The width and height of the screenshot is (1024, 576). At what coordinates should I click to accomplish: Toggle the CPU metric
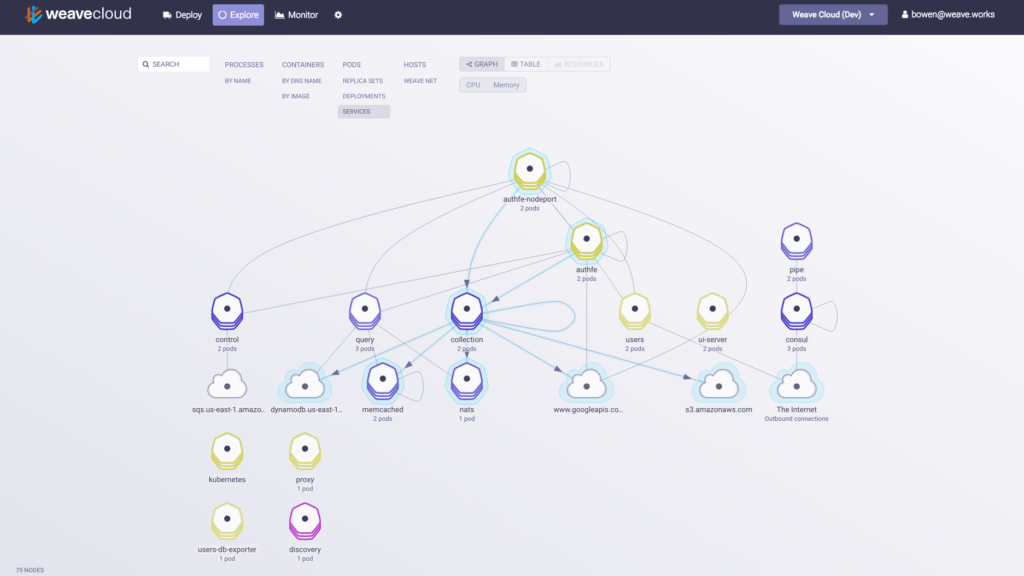pos(473,85)
